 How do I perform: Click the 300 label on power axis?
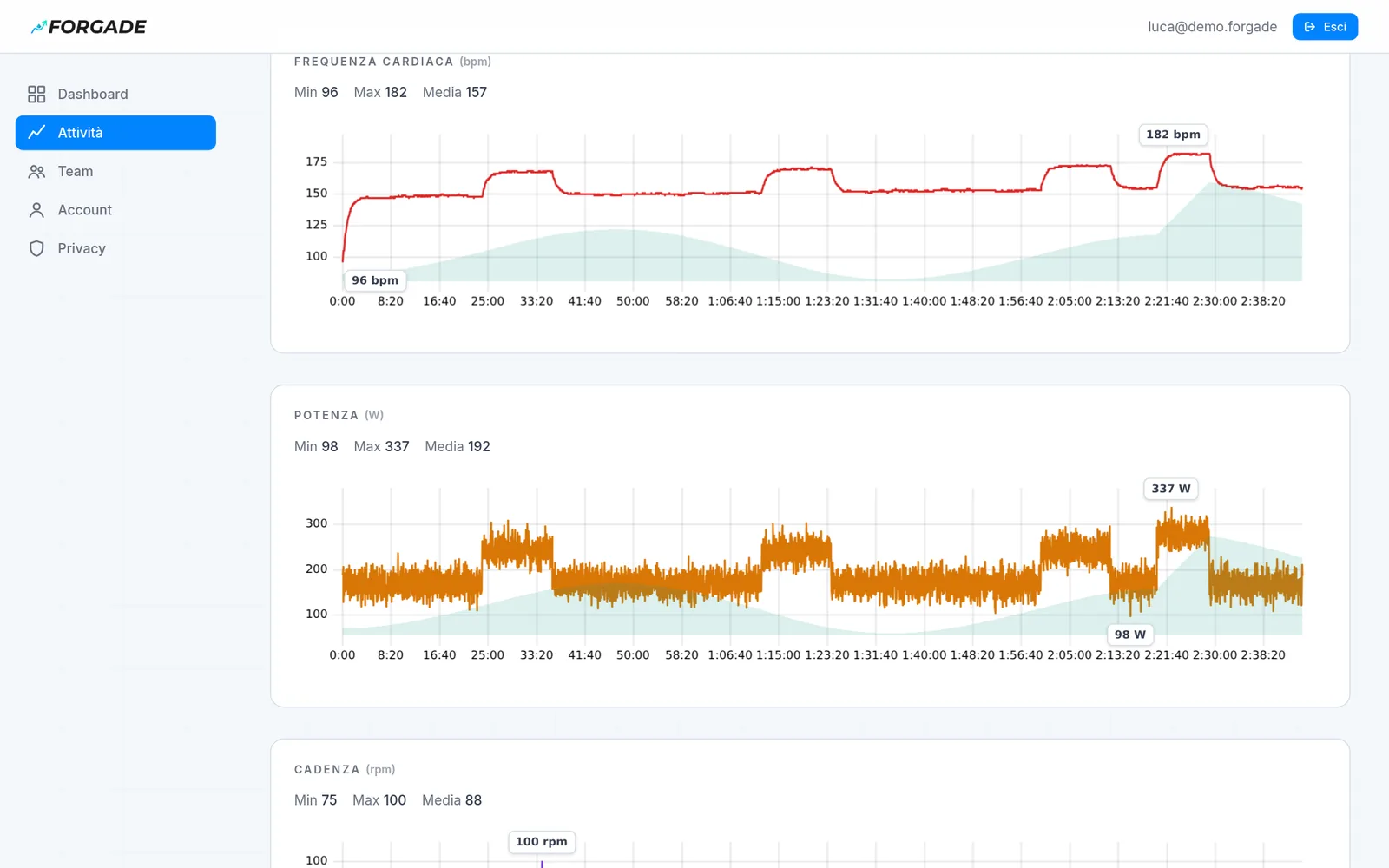coord(316,523)
